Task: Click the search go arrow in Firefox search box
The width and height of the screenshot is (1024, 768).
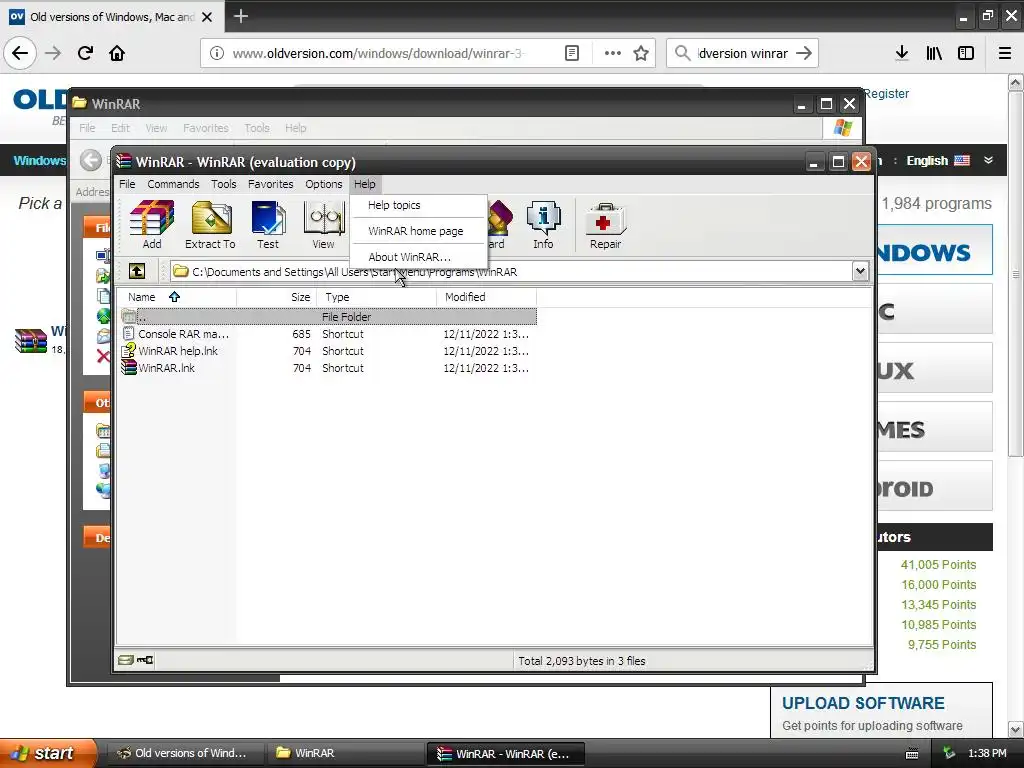Action: pos(804,53)
